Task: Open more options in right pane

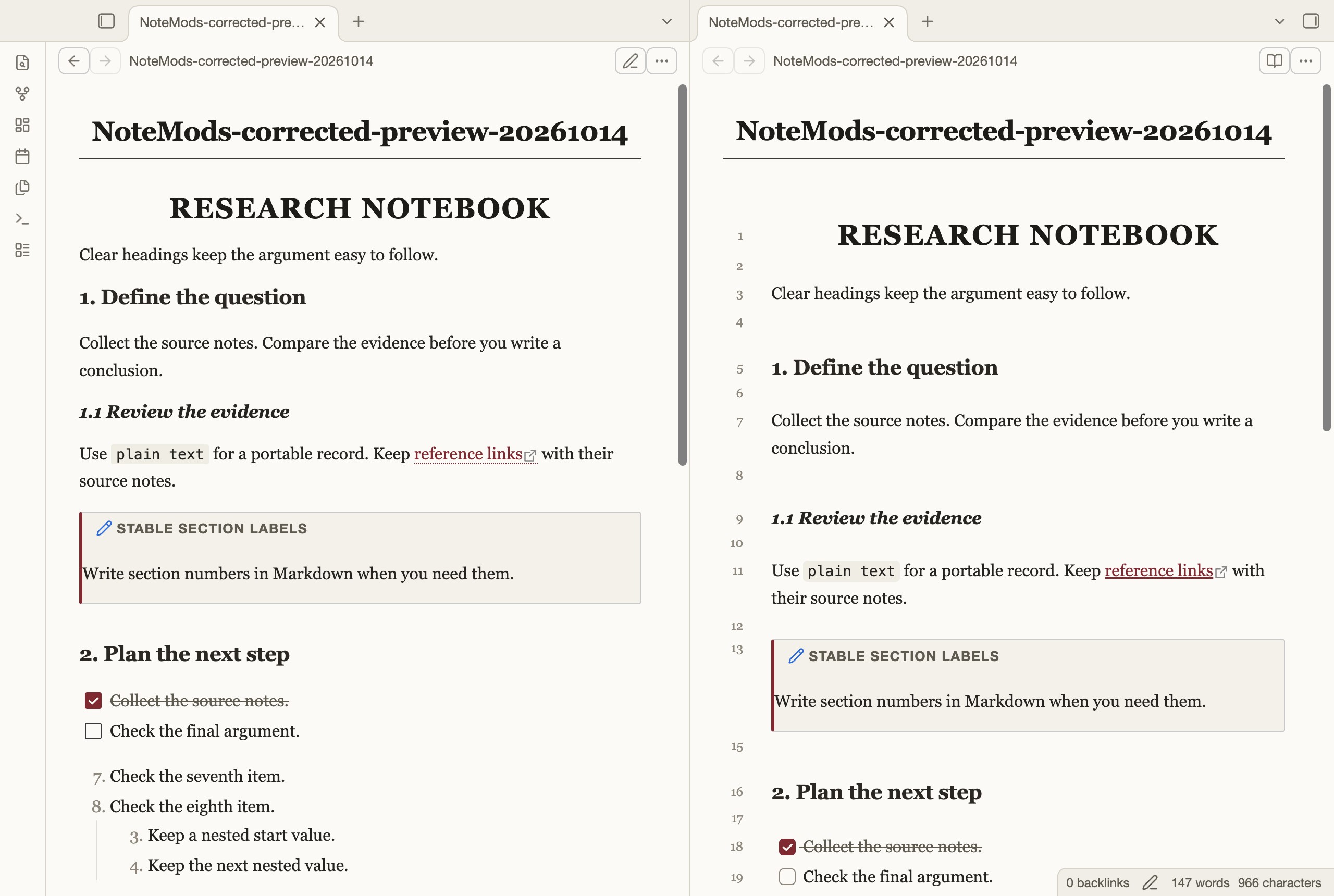Action: coord(1305,60)
